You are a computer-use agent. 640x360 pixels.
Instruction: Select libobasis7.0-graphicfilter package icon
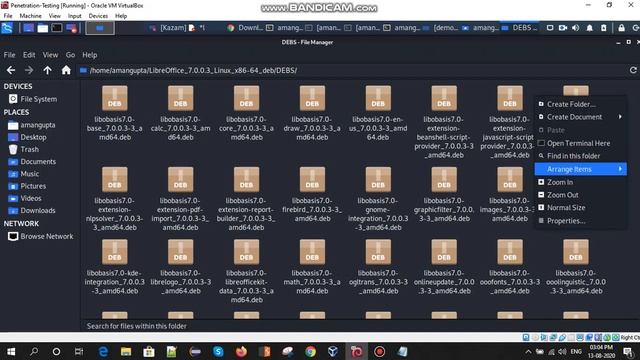click(x=444, y=179)
